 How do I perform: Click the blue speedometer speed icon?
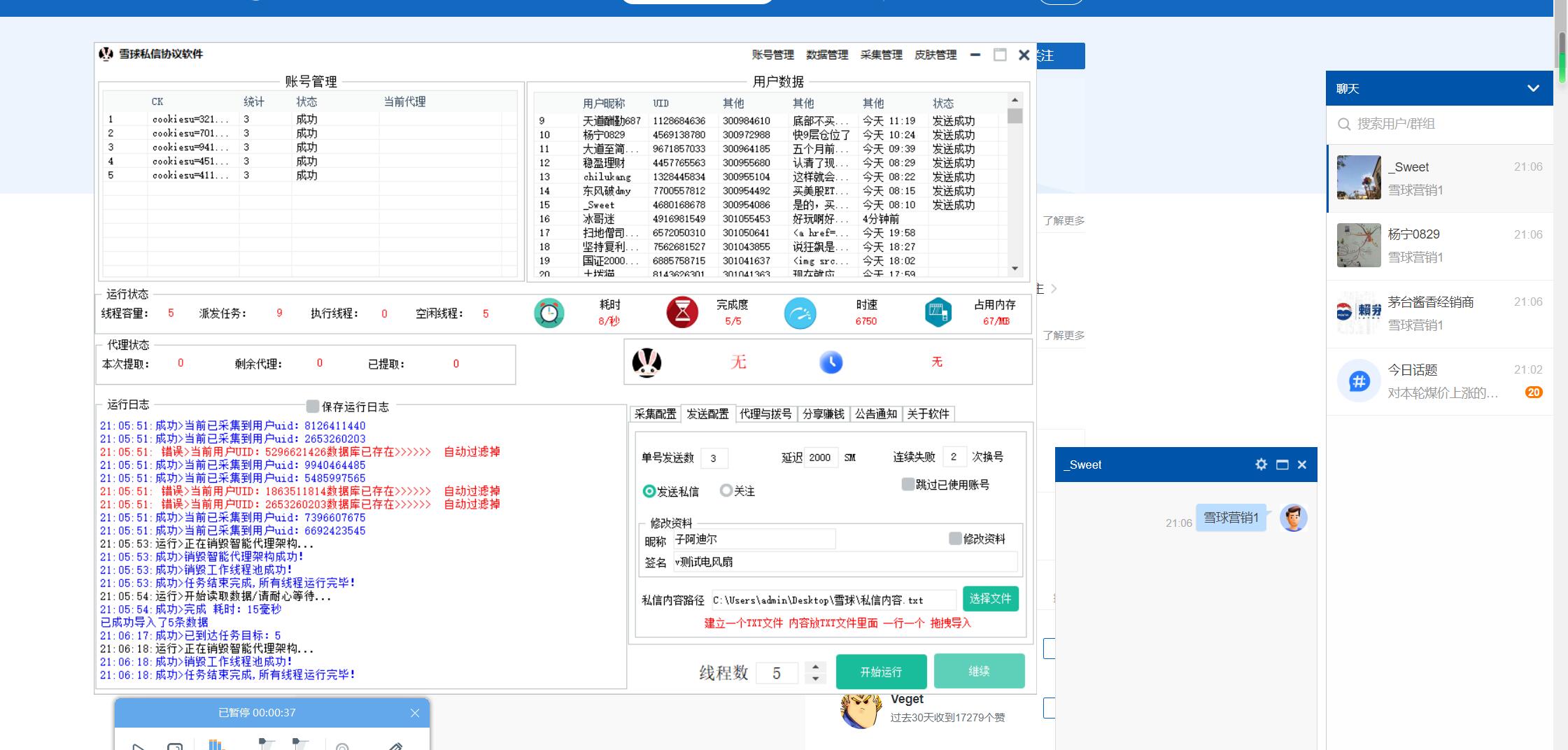click(x=800, y=313)
